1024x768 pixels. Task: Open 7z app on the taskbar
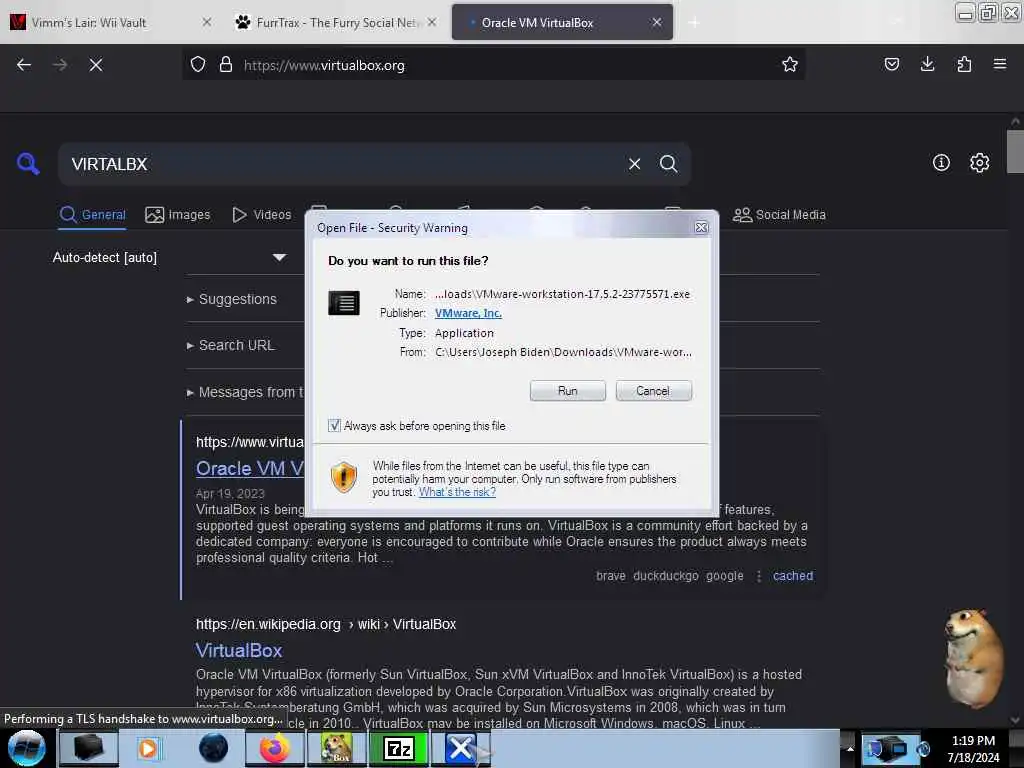point(398,748)
